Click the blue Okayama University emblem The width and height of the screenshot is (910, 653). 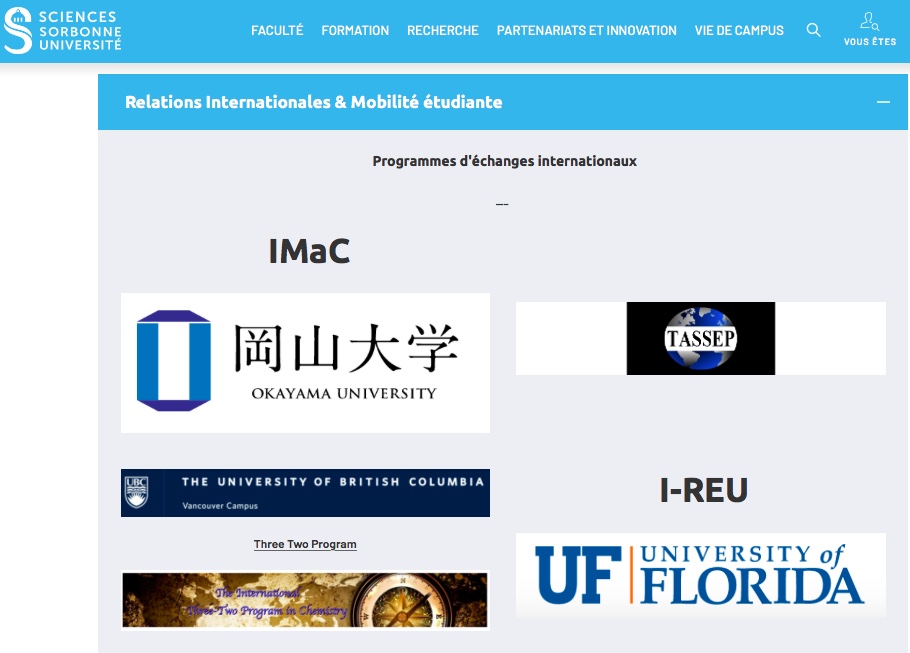(x=173, y=361)
